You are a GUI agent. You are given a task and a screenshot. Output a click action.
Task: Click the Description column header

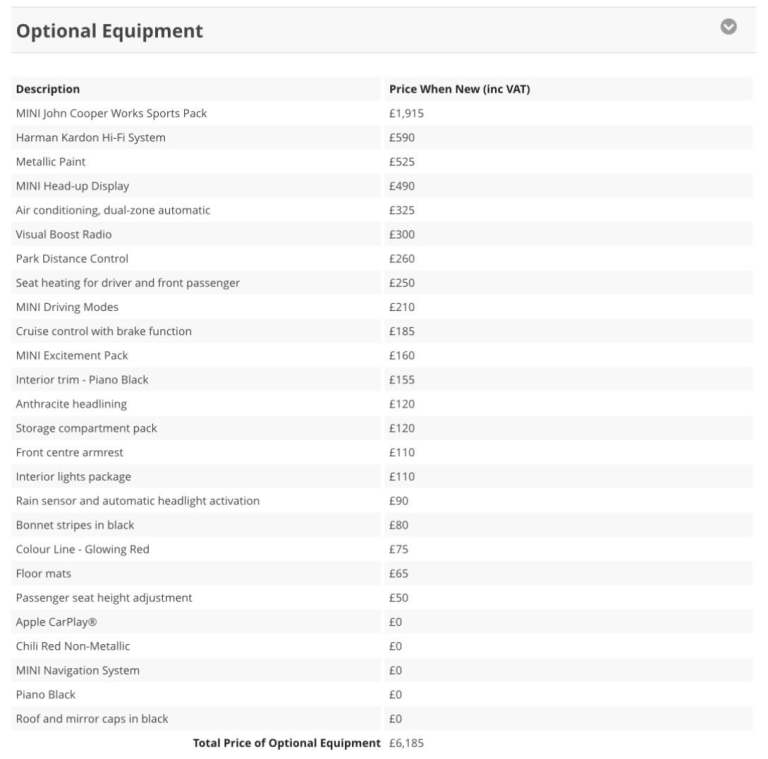[48, 89]
